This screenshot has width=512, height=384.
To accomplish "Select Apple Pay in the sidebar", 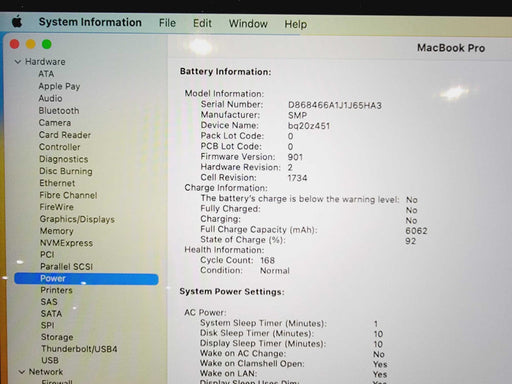I will click(59, 86).
